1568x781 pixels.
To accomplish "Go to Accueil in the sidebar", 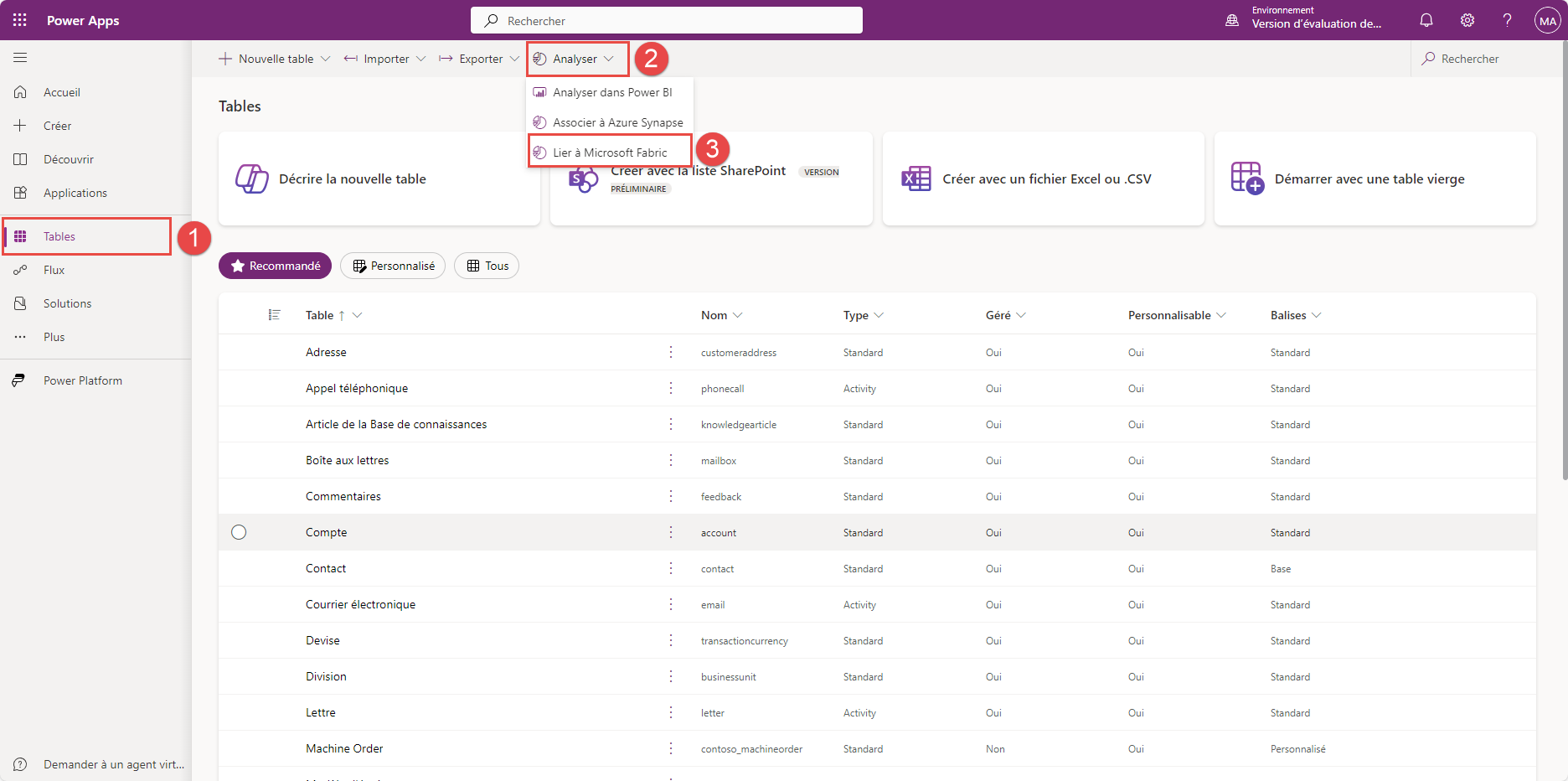I will (62, 92).
